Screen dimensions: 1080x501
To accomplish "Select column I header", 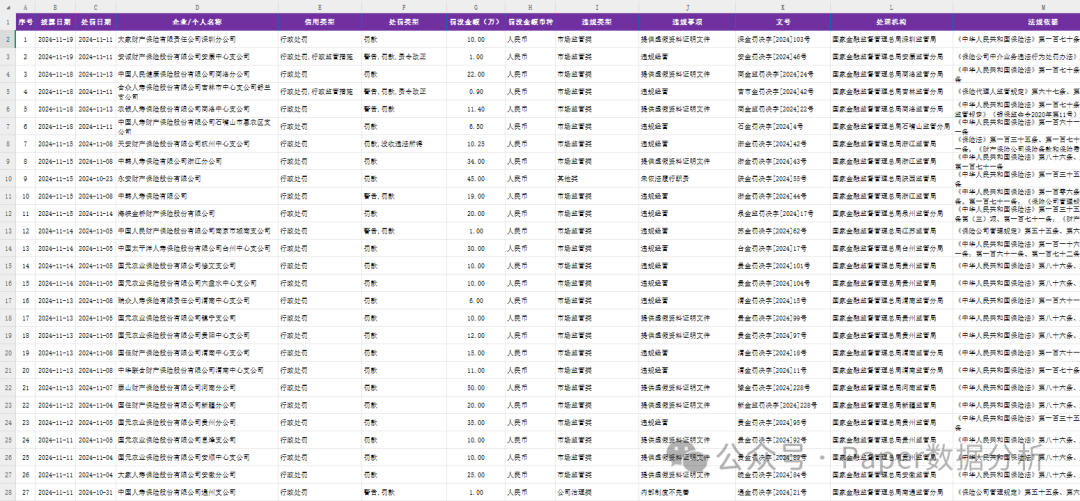I will coord(597,7).
